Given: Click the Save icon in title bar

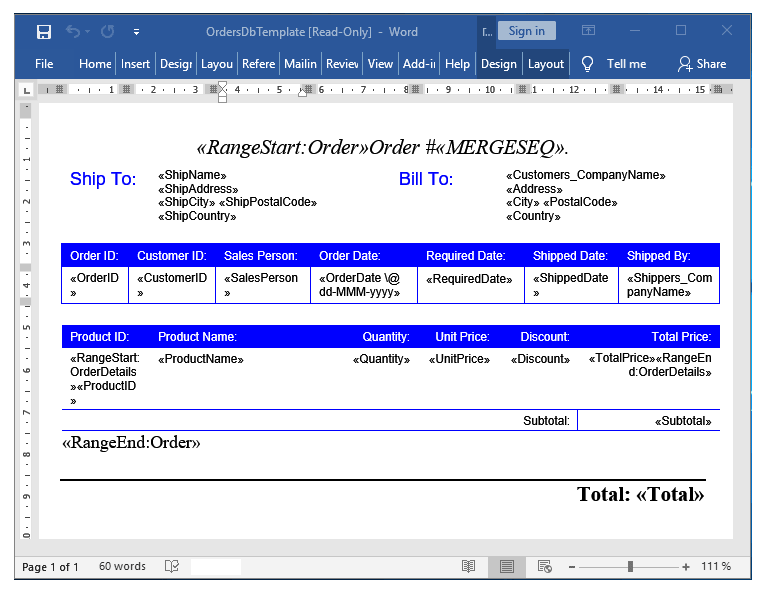Looking at the screenshot, I should pyautogui.click(x=44, y=32).
